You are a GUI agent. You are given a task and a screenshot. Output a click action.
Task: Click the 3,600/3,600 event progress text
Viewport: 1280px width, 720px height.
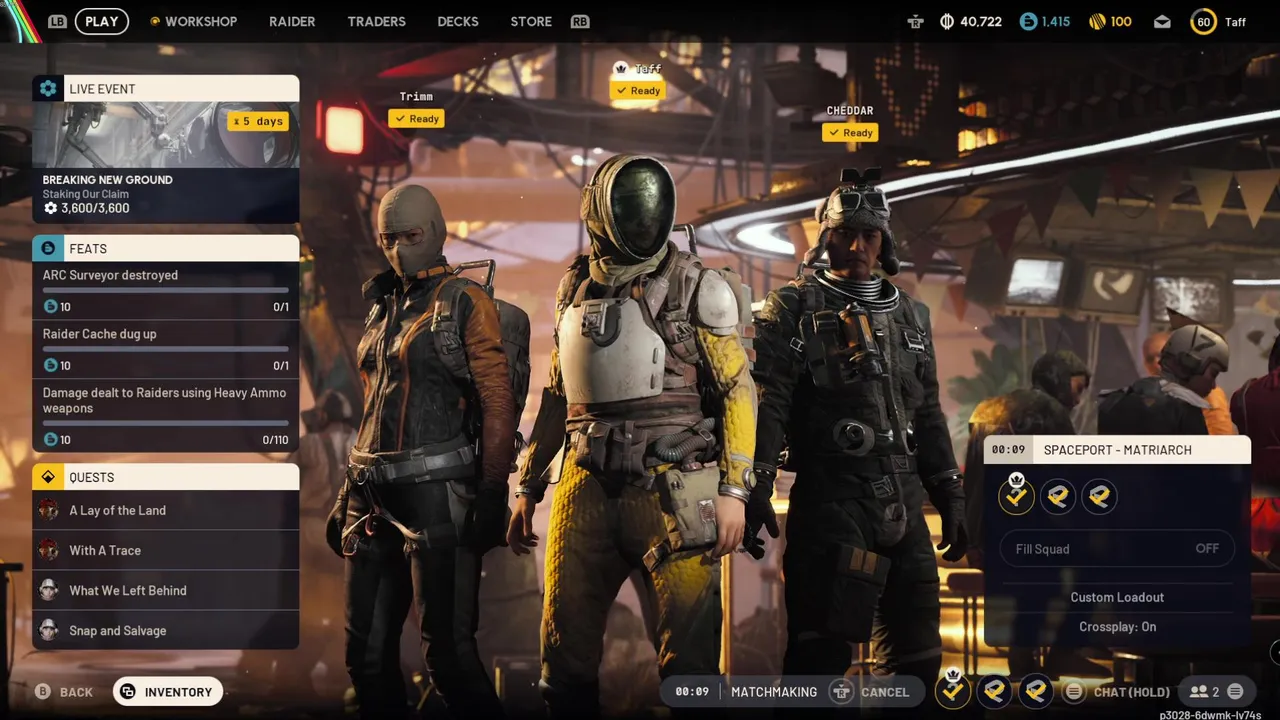click(95, 208)
